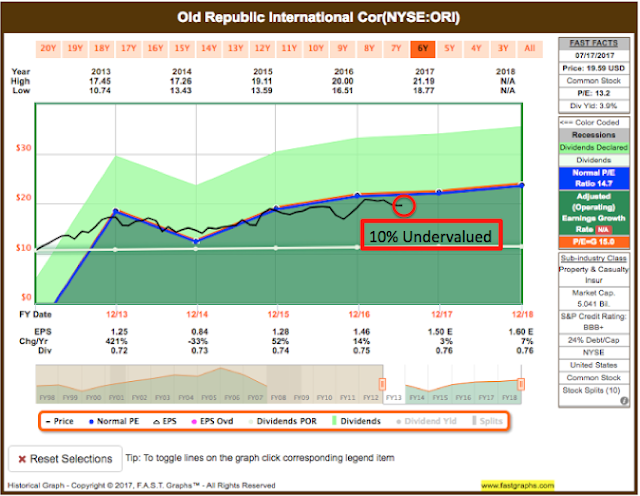The image size is (640, 496).
Task: Click the Normal P/E Ratio 14.7 swatch
Action: pos(593,178)
